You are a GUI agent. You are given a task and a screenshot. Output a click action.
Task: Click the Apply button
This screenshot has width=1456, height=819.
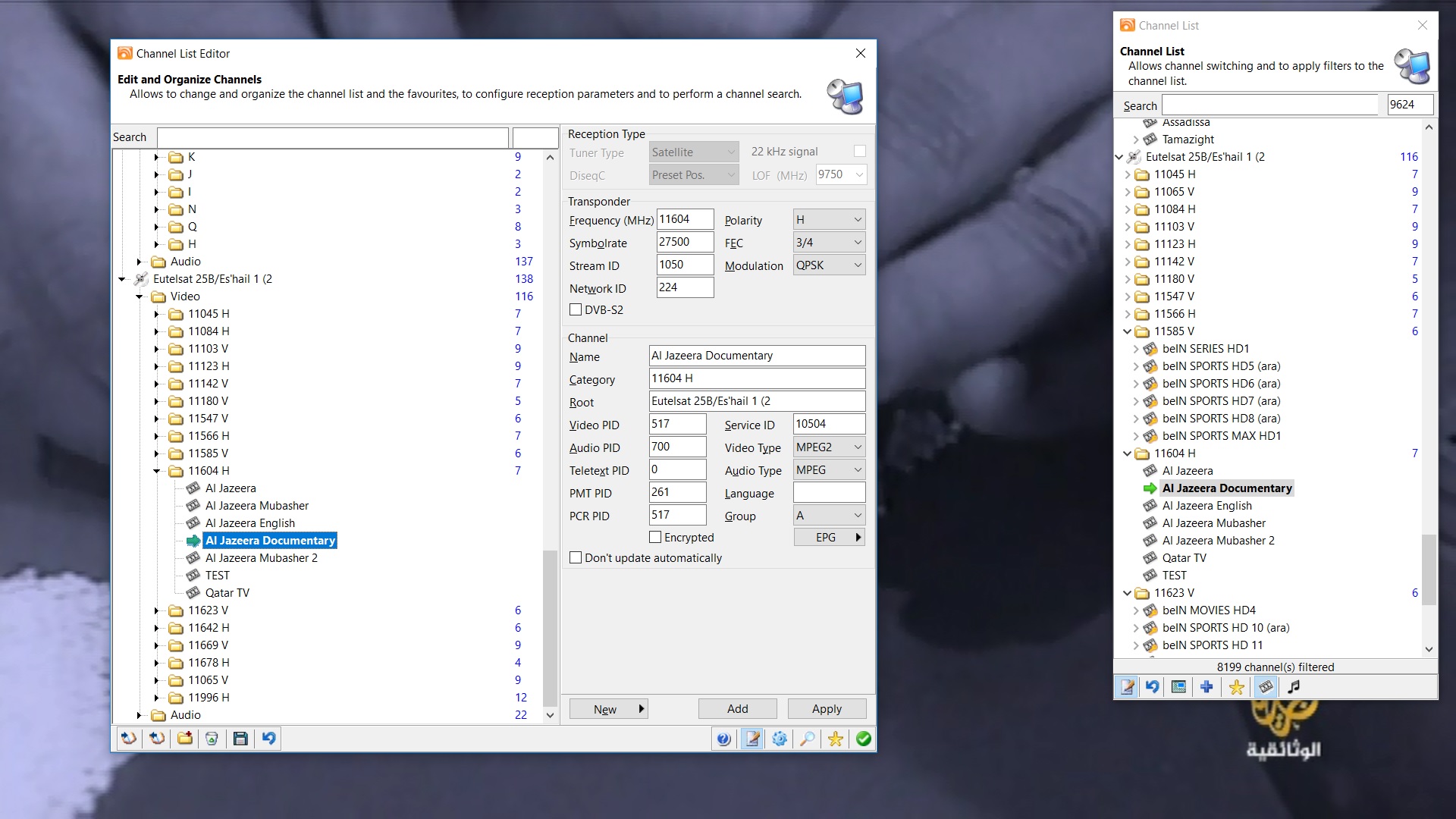(x=827, y=709)
